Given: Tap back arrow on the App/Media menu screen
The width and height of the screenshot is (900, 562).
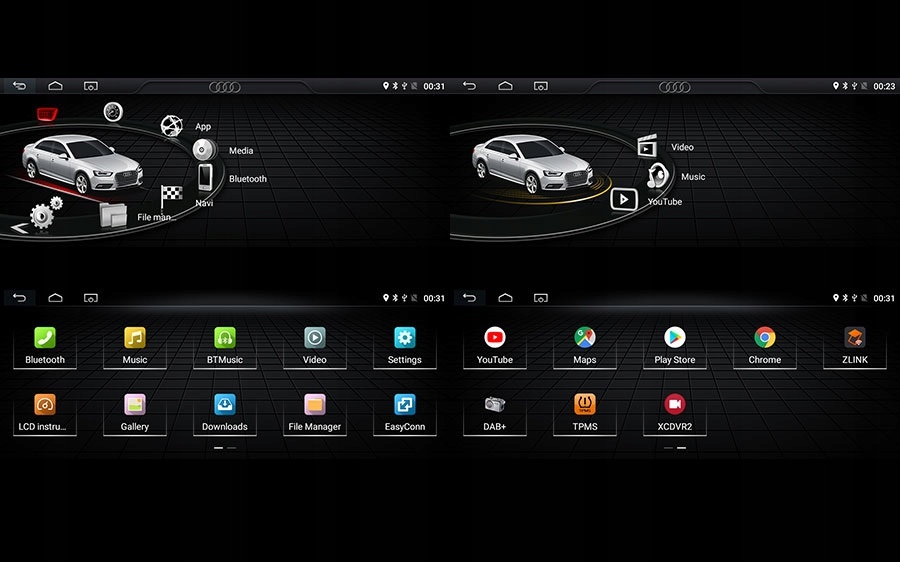Looking at the screenshot, I should coord(20,86).
